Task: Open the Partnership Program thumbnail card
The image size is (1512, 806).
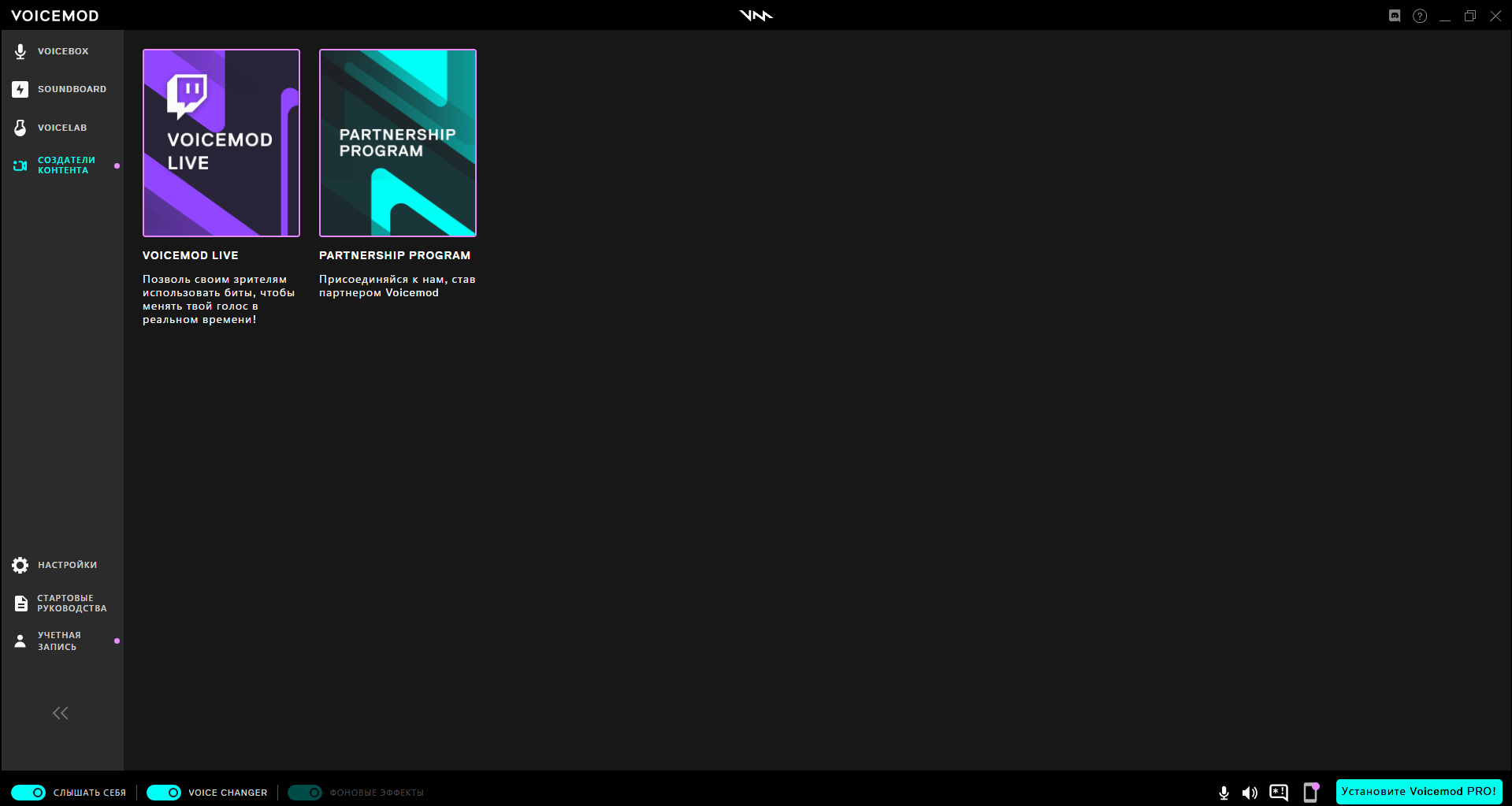Action: point(398,143)
